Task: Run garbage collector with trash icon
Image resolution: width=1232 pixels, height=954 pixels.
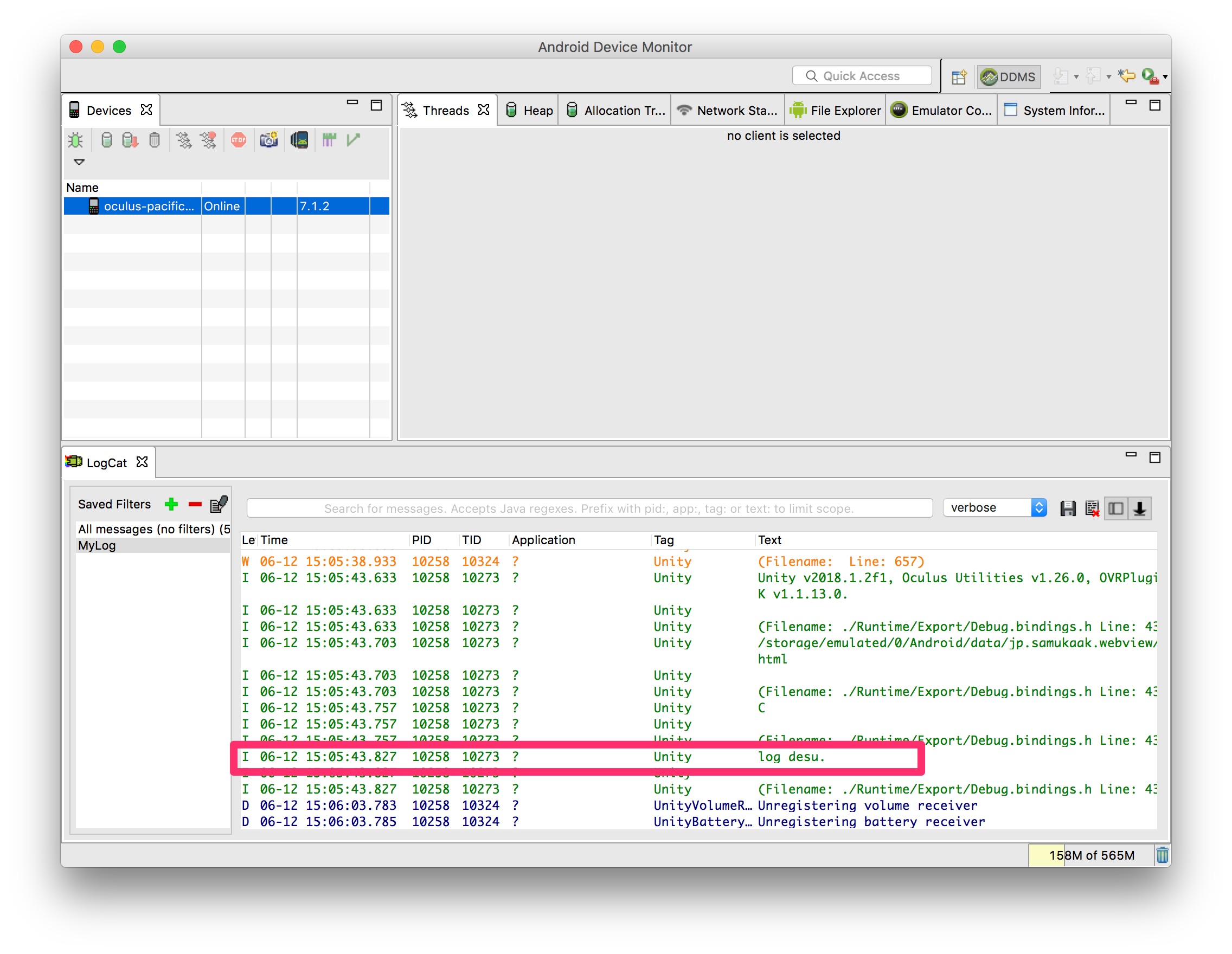Action: tap(1163, 855)
